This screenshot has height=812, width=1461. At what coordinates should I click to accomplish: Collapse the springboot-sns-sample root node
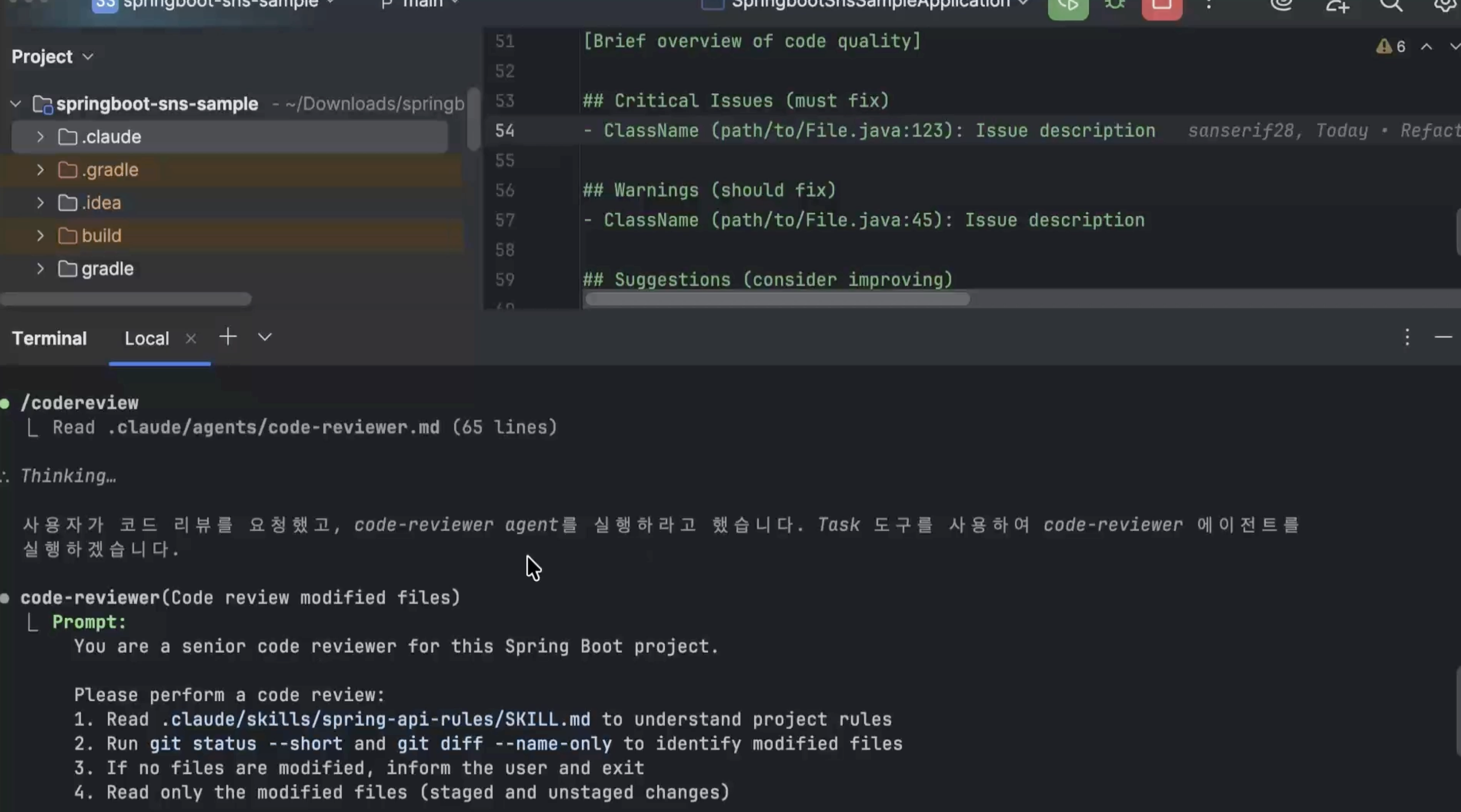click(x=15, y=104)
